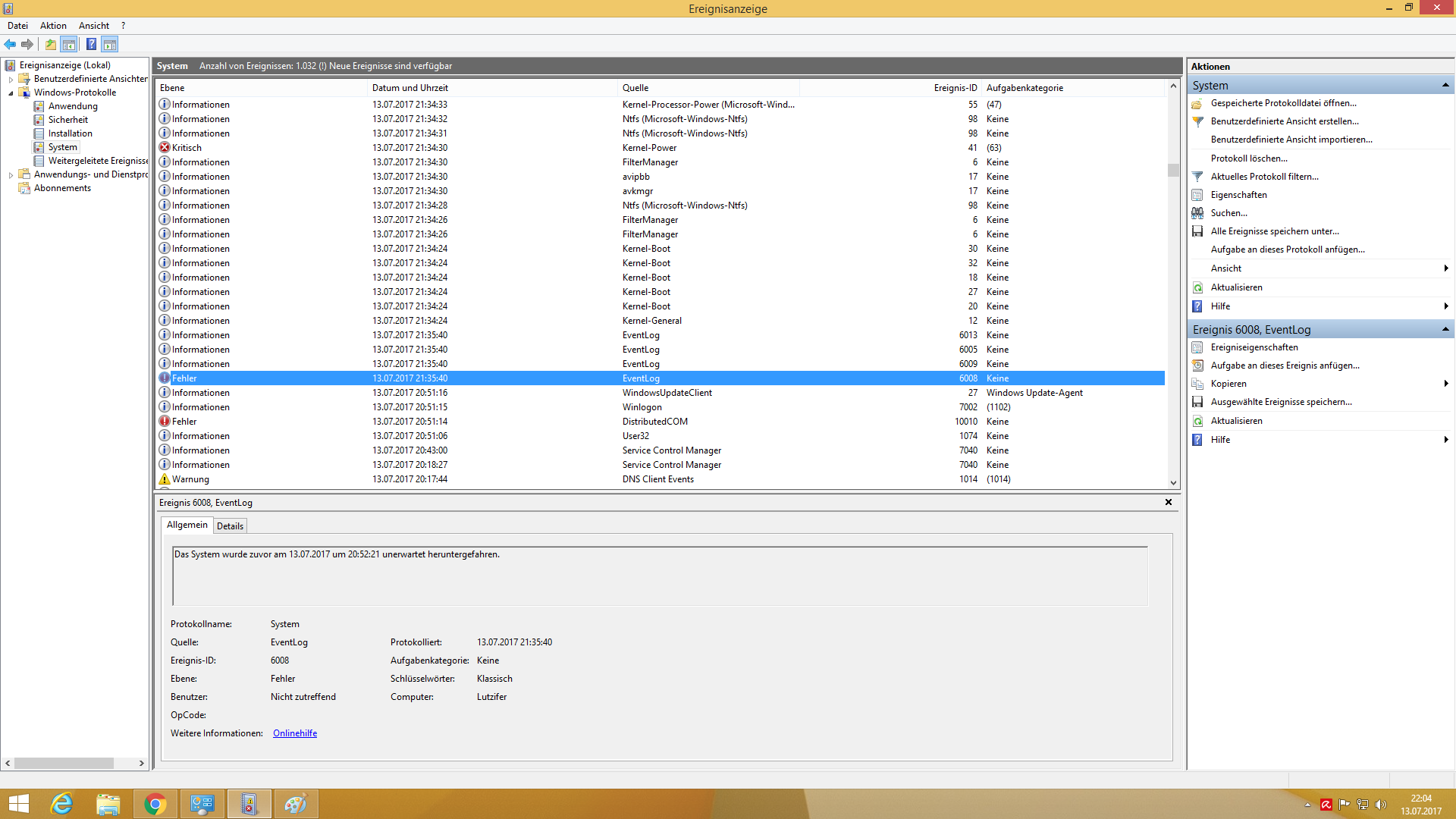Click the funnel icon for filtering current log

click(1197, 177)
